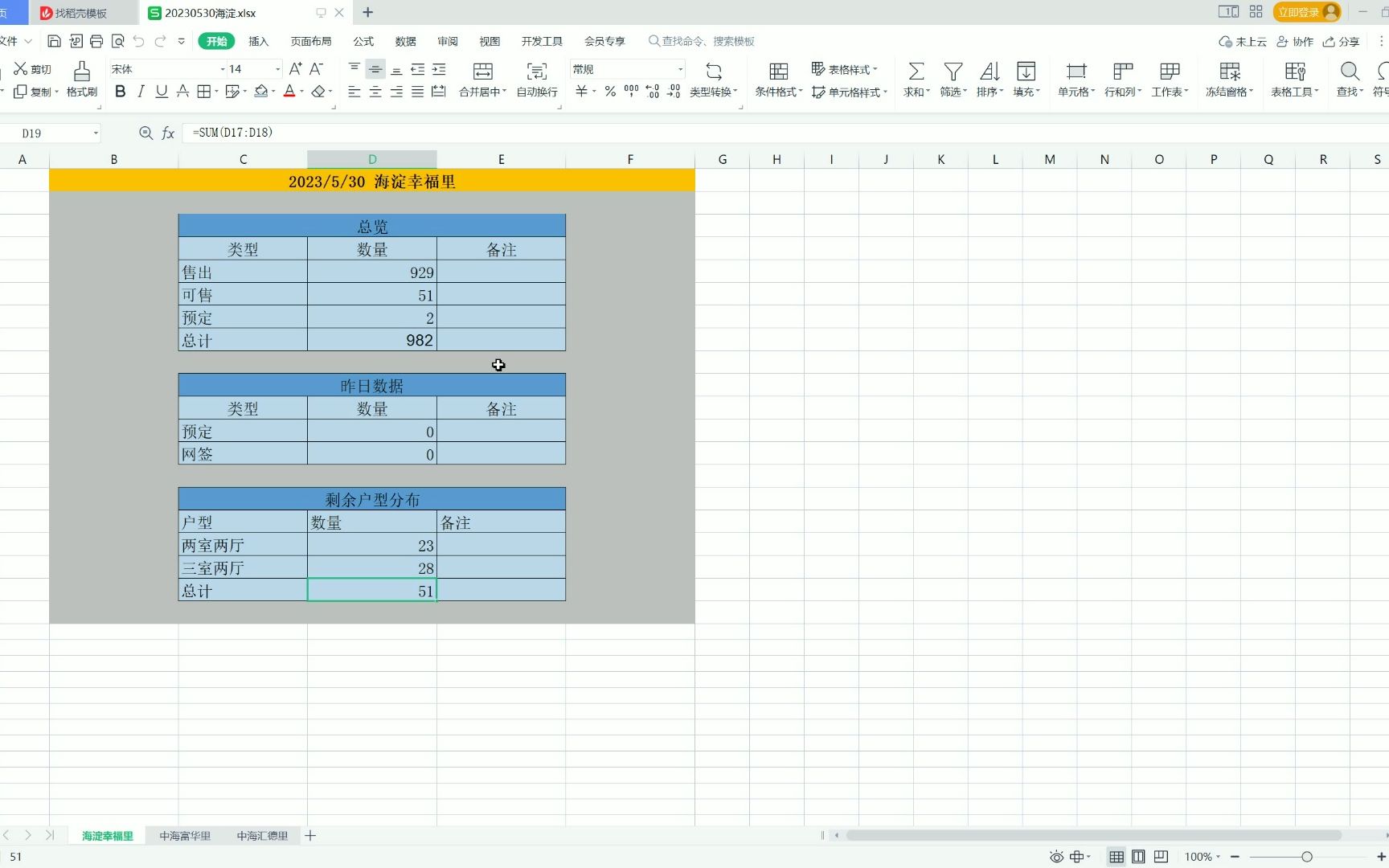
Task: Click the Sort (排序) icon
Action: [990, 72]
